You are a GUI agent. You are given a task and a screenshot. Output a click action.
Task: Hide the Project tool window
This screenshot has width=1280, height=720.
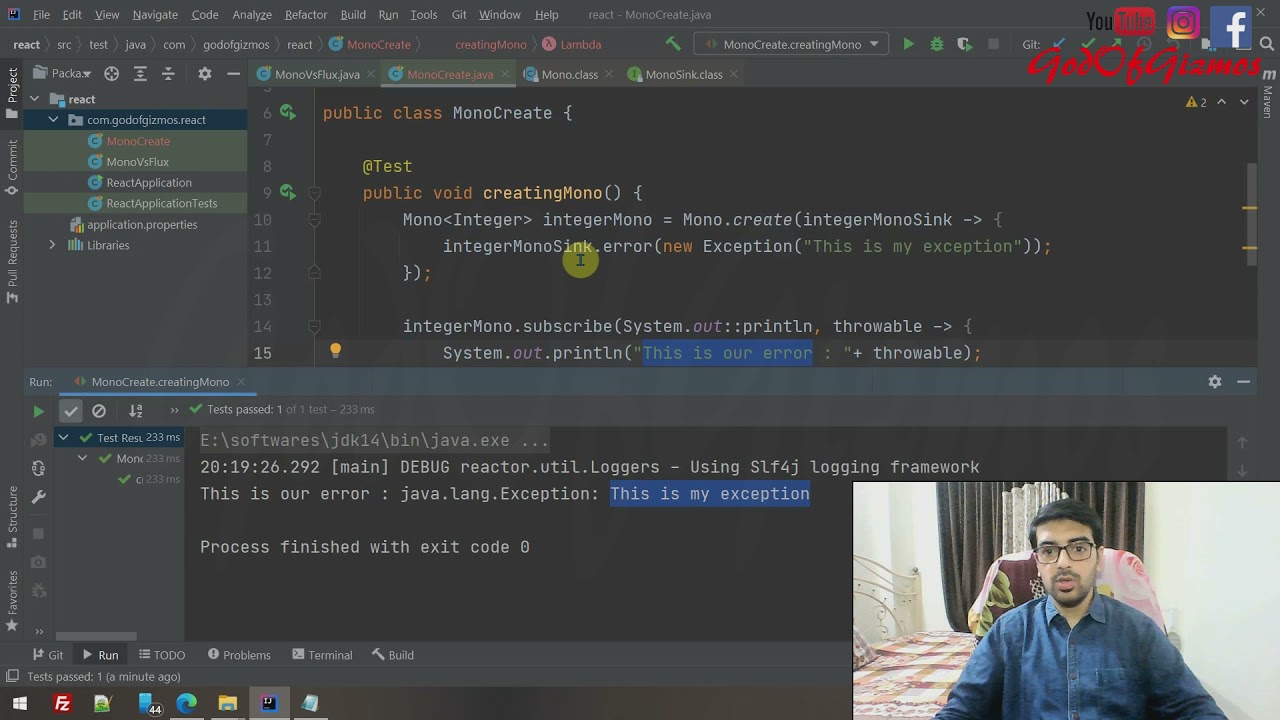coord(233,74)
